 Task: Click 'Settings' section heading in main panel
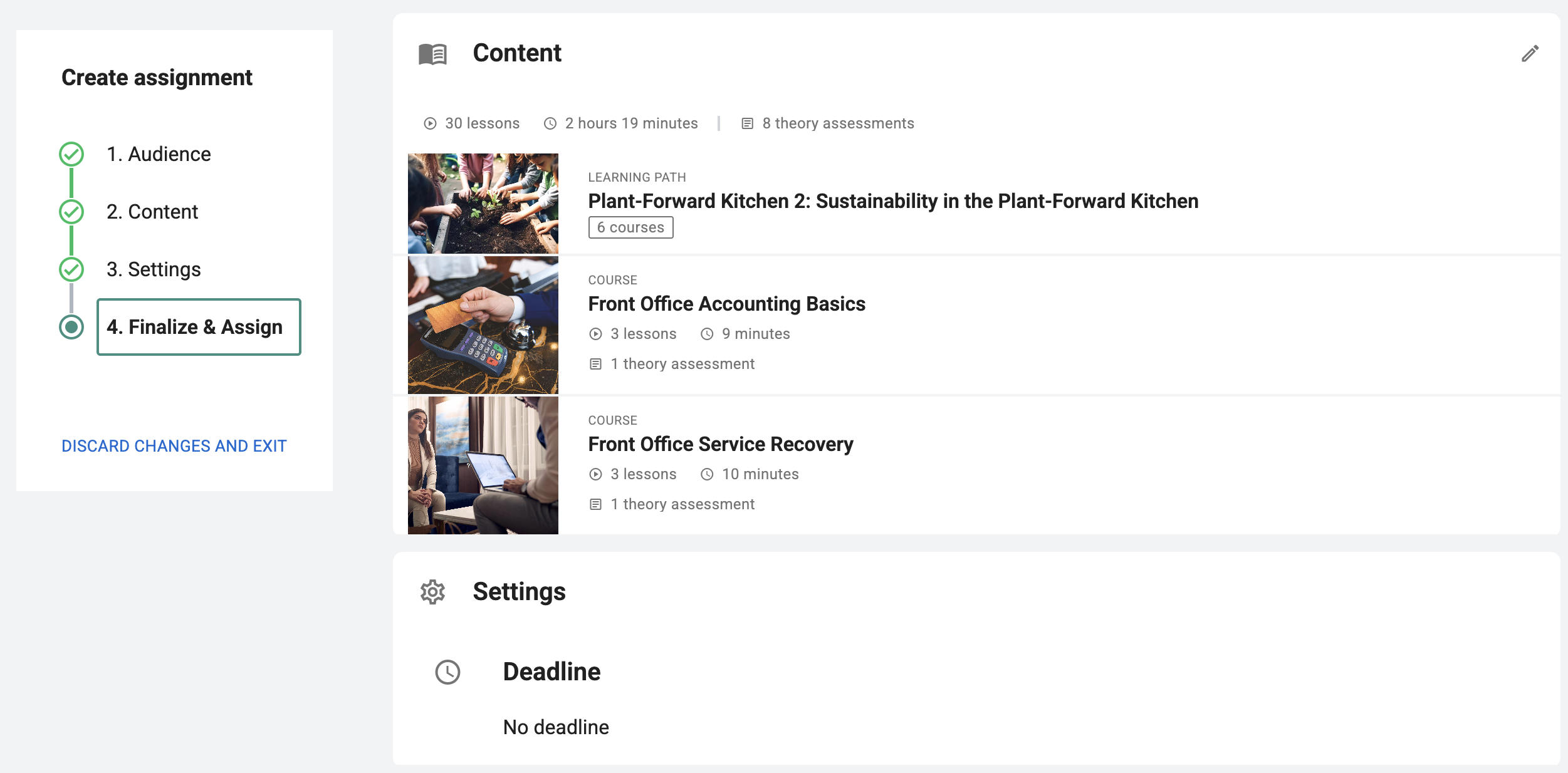[x=519, y=592]
